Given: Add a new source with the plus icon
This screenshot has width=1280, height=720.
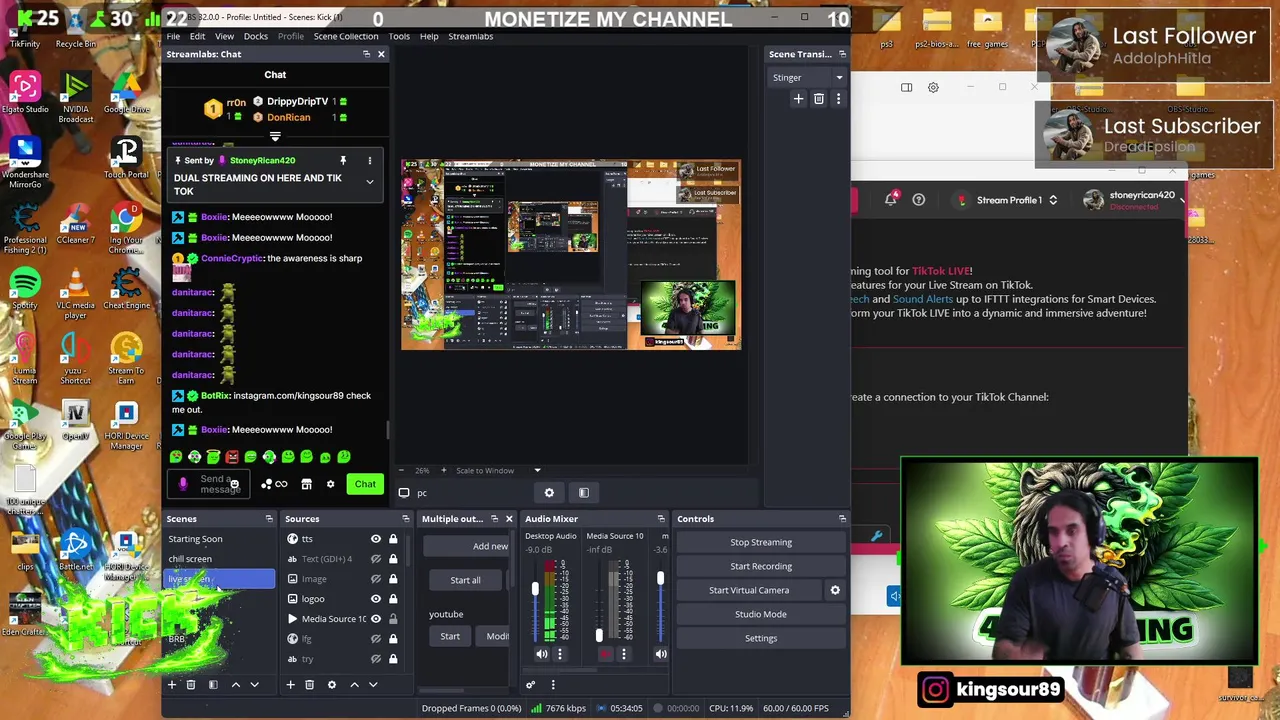Looking at the screenshot, I should 290,685.
